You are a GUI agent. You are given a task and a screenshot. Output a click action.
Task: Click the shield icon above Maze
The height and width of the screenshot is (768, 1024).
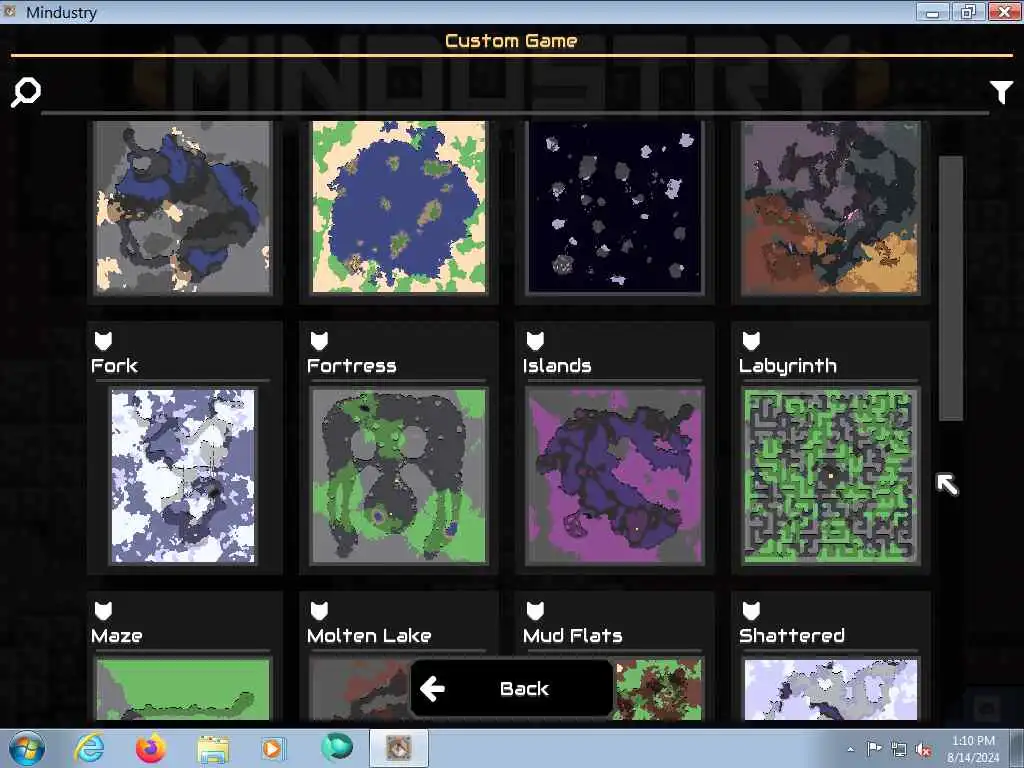pyautogui.click(x=103, y=611)
